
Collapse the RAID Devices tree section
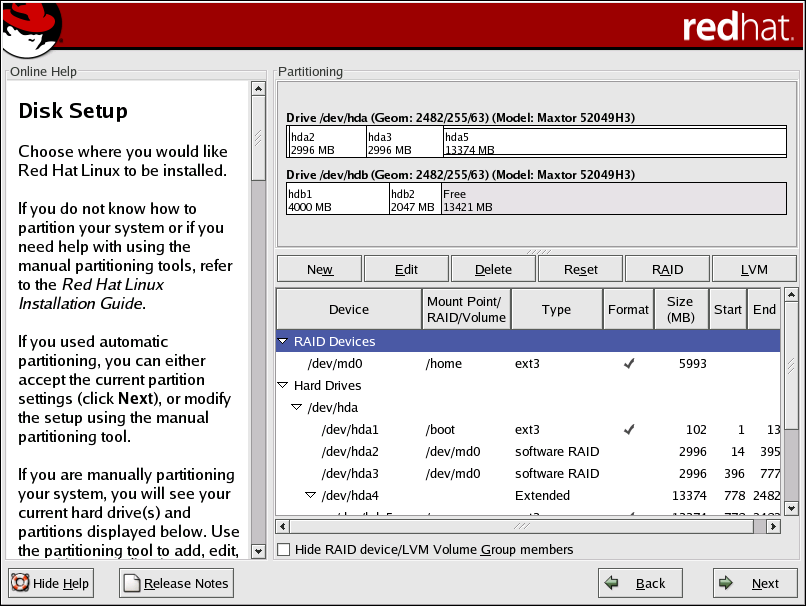[284, 342]
